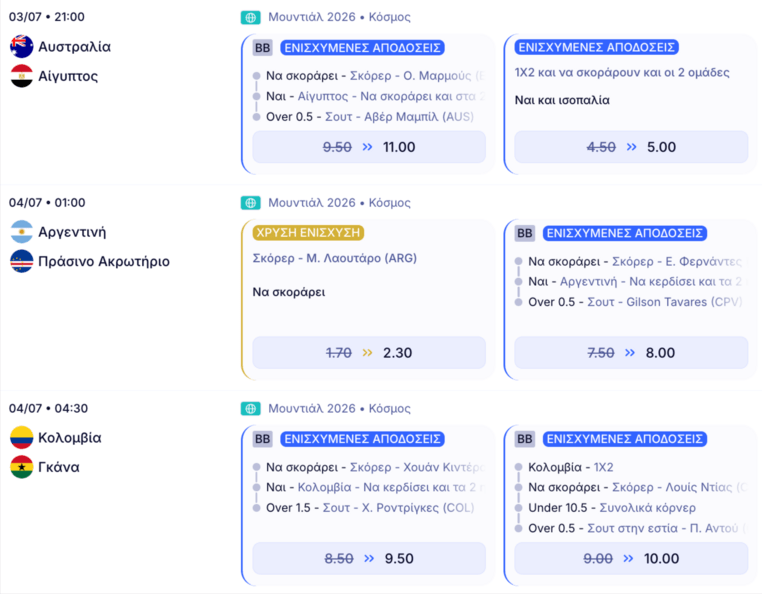Click BB badge in Australia bet builder card
The width and height of the screenshot is (762, 594).
coord(262,48)
